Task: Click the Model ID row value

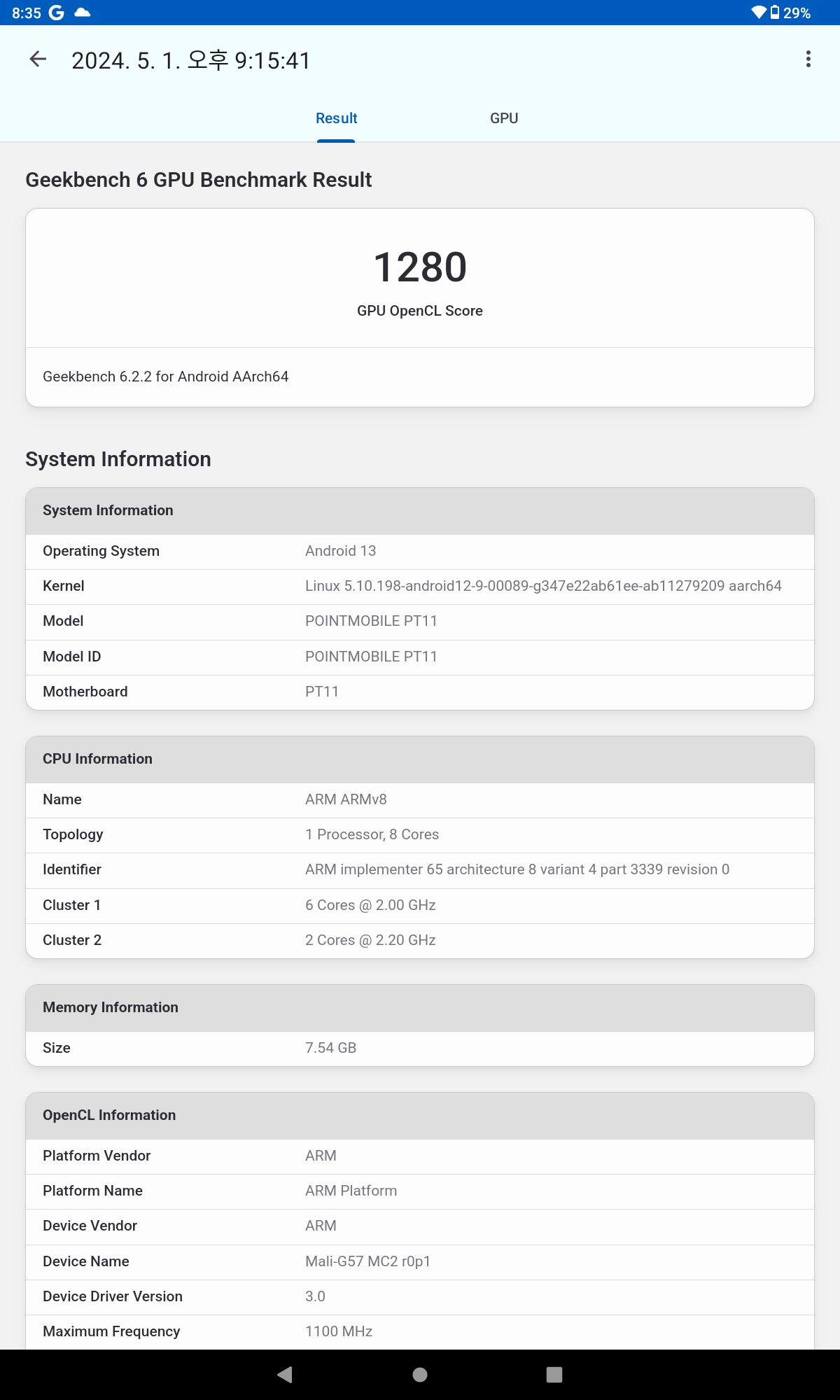Action: [371, 657]
